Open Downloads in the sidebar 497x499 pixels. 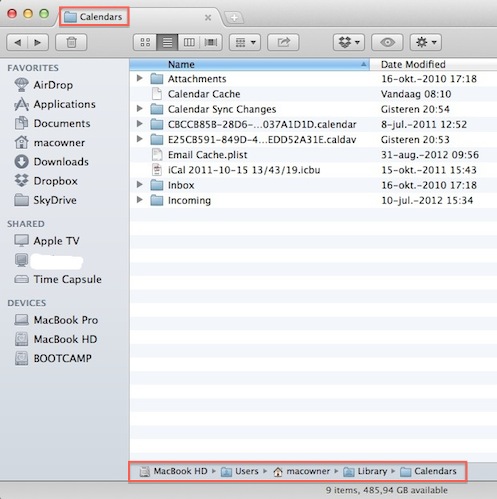pos(52,162)
